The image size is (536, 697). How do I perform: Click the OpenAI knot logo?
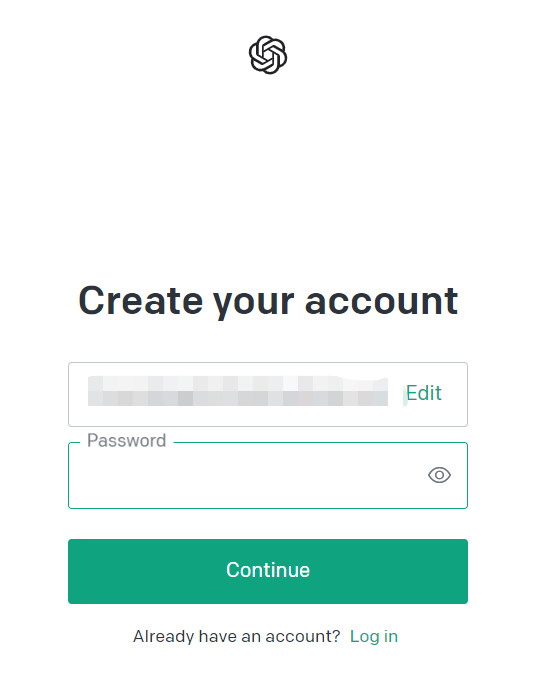(268, 55)
